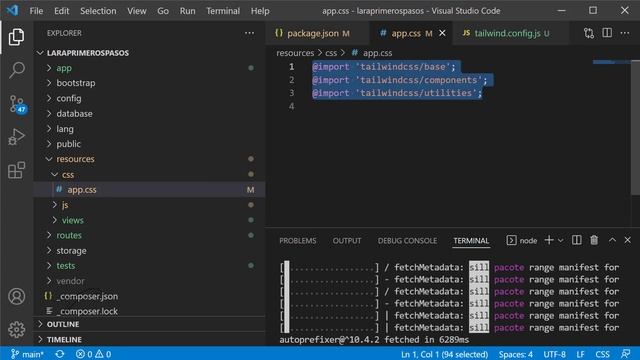The image size is (640, 360).
Task: Maximize the panel size with caret icon
Action: point(612,240)
